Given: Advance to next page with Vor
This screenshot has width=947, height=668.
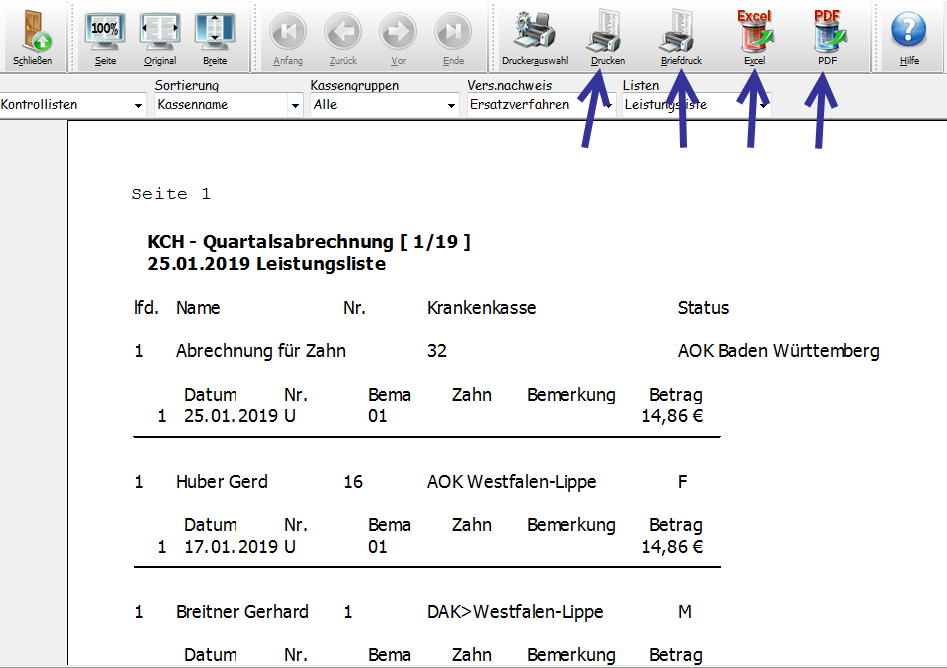Looking at the screenshot, I should pyautogui.click(x=398, y=34).
